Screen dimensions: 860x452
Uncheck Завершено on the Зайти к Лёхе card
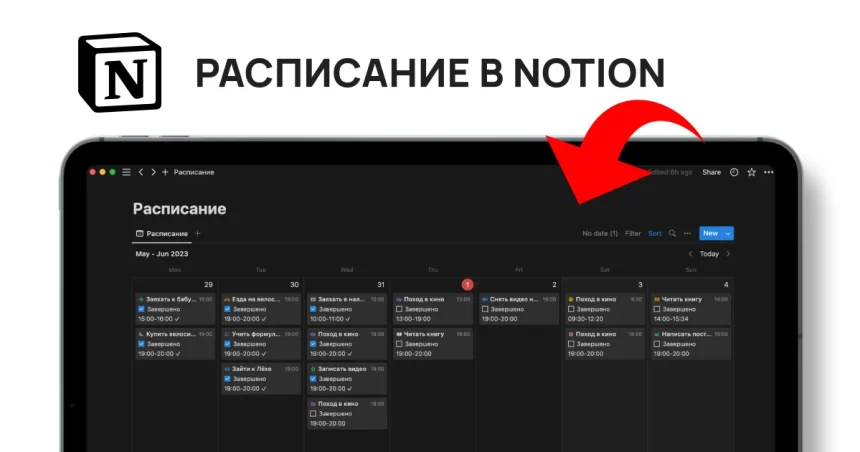tap(228, 378)
